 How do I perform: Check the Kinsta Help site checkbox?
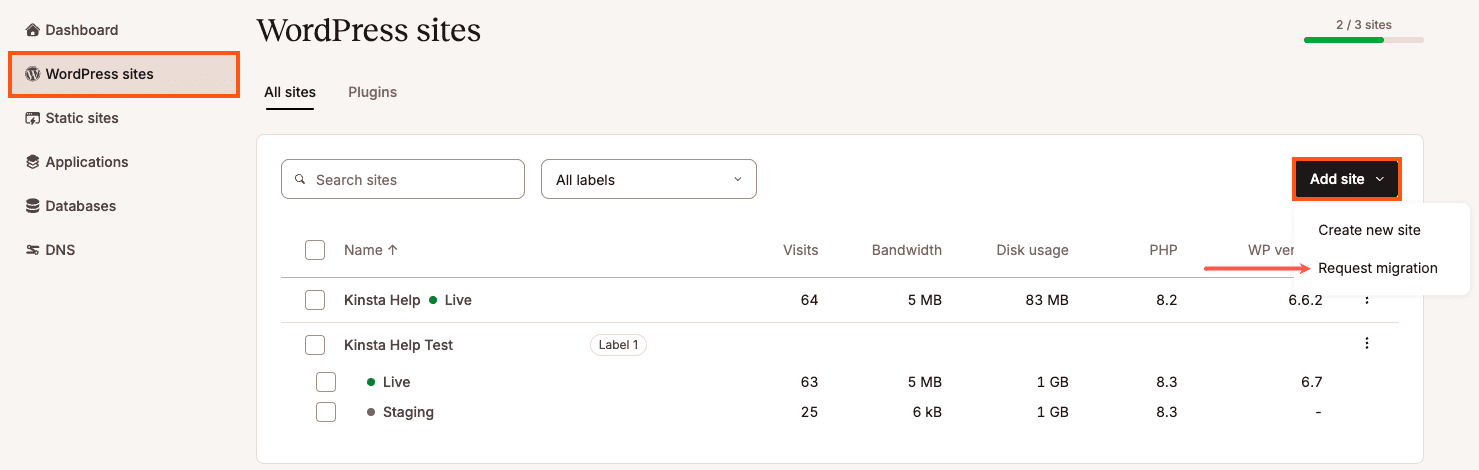coord(315,300)
